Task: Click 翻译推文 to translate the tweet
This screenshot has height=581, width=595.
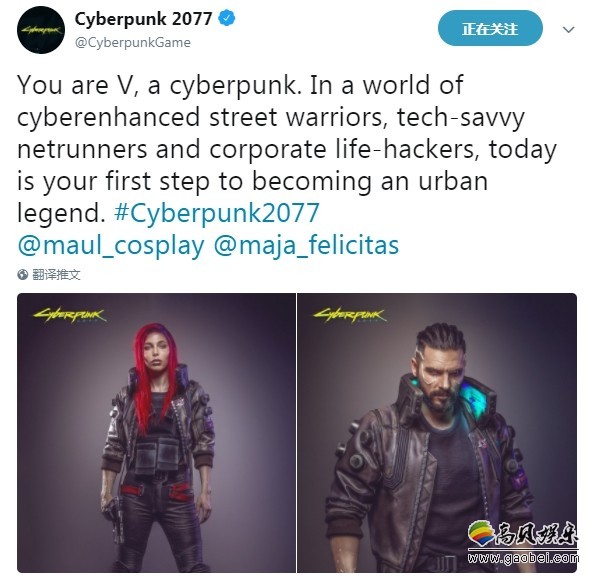Action: click(x=56, y=274)
